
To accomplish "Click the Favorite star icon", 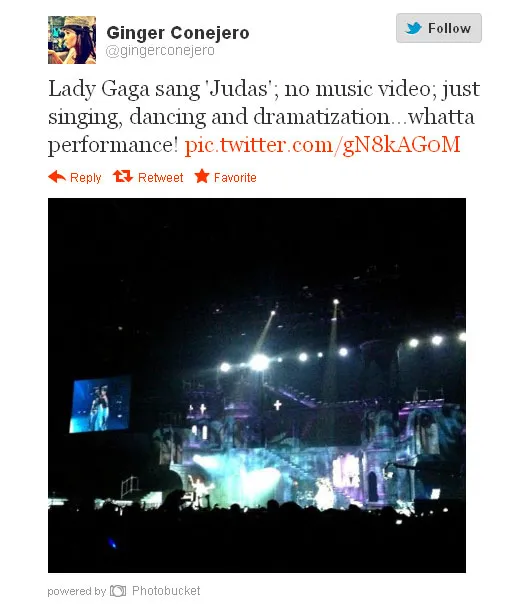I will pyautogui.click(x=202, y=176).
